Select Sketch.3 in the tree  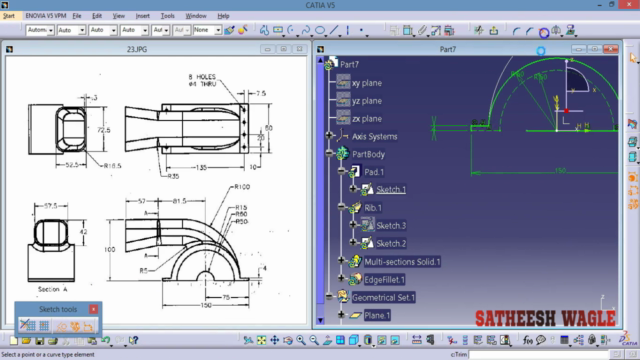click(384, 225)
